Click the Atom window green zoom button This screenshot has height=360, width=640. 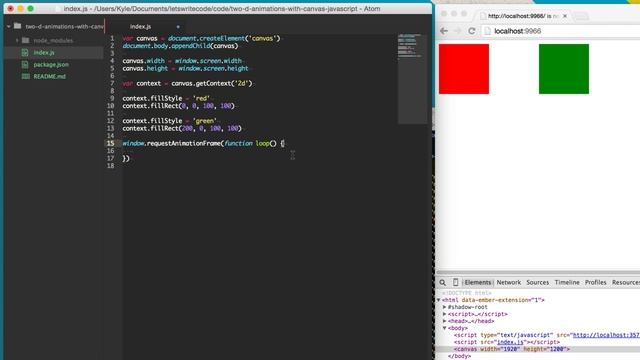[x=30, y=9]
